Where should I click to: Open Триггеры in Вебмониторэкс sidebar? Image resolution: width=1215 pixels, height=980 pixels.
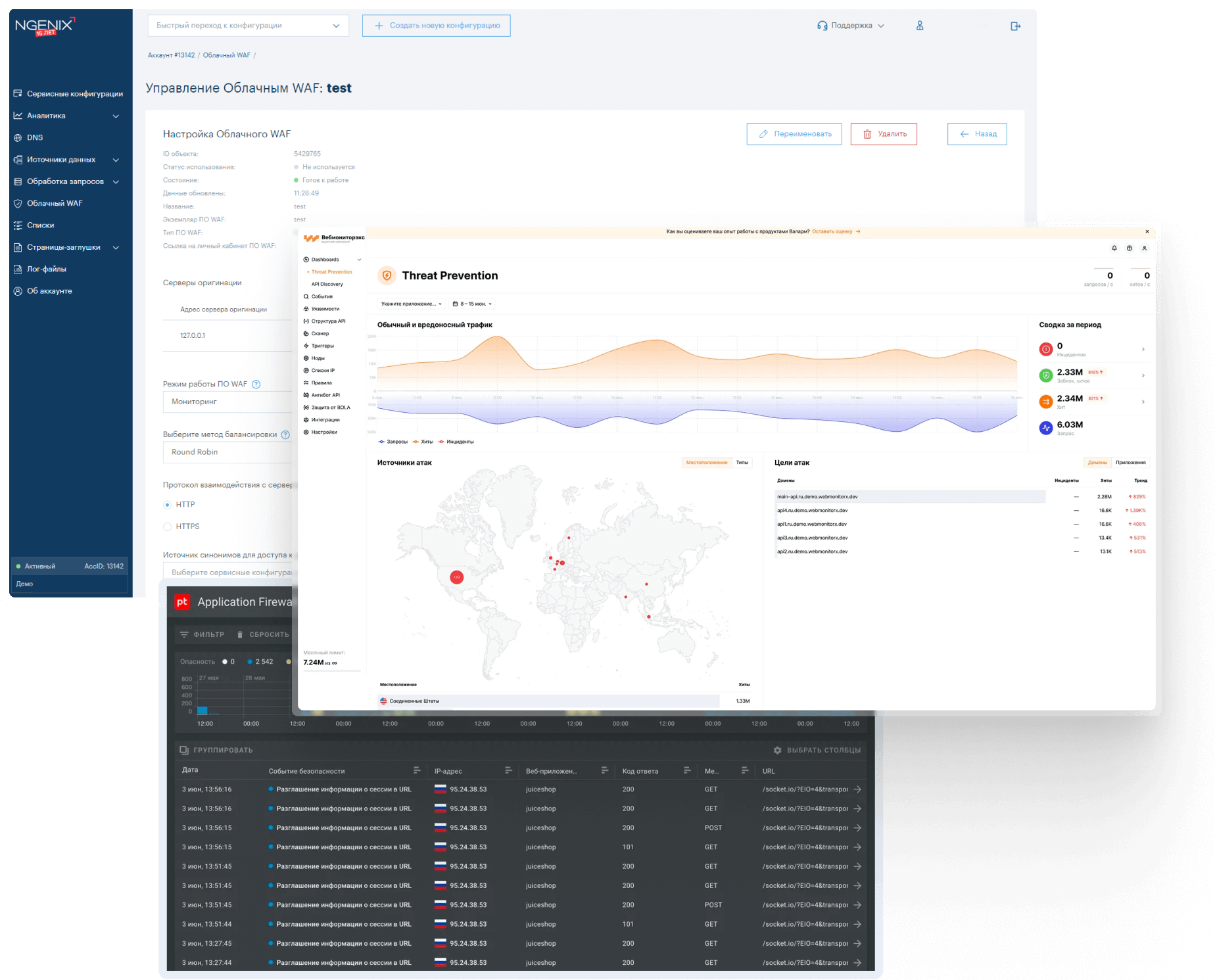319,346
